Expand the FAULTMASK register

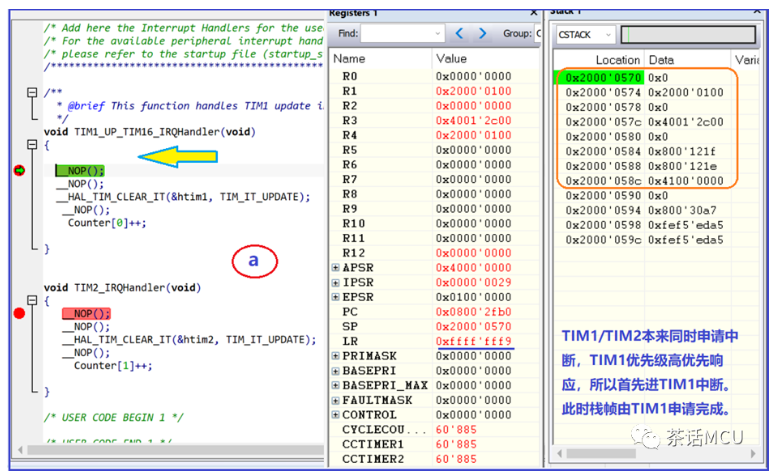[x=335, y=400]
